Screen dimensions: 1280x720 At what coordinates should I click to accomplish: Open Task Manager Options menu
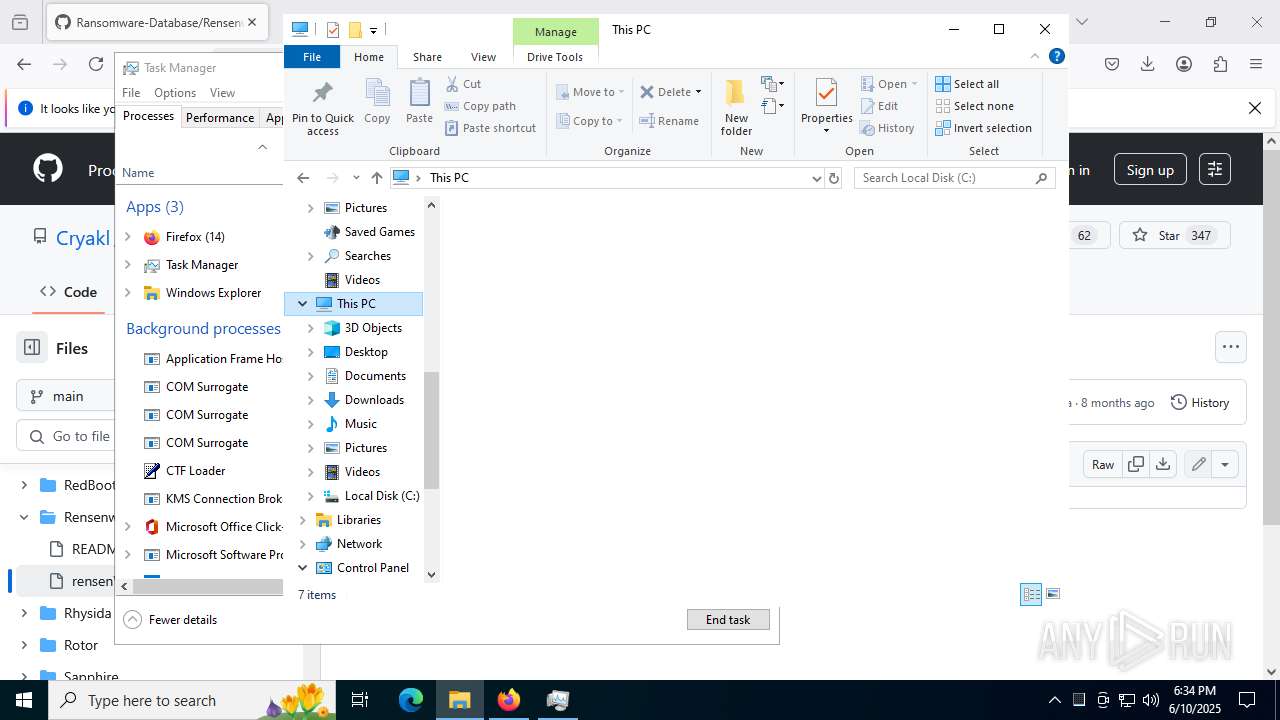pyautogui.click(x=175, y=93)
